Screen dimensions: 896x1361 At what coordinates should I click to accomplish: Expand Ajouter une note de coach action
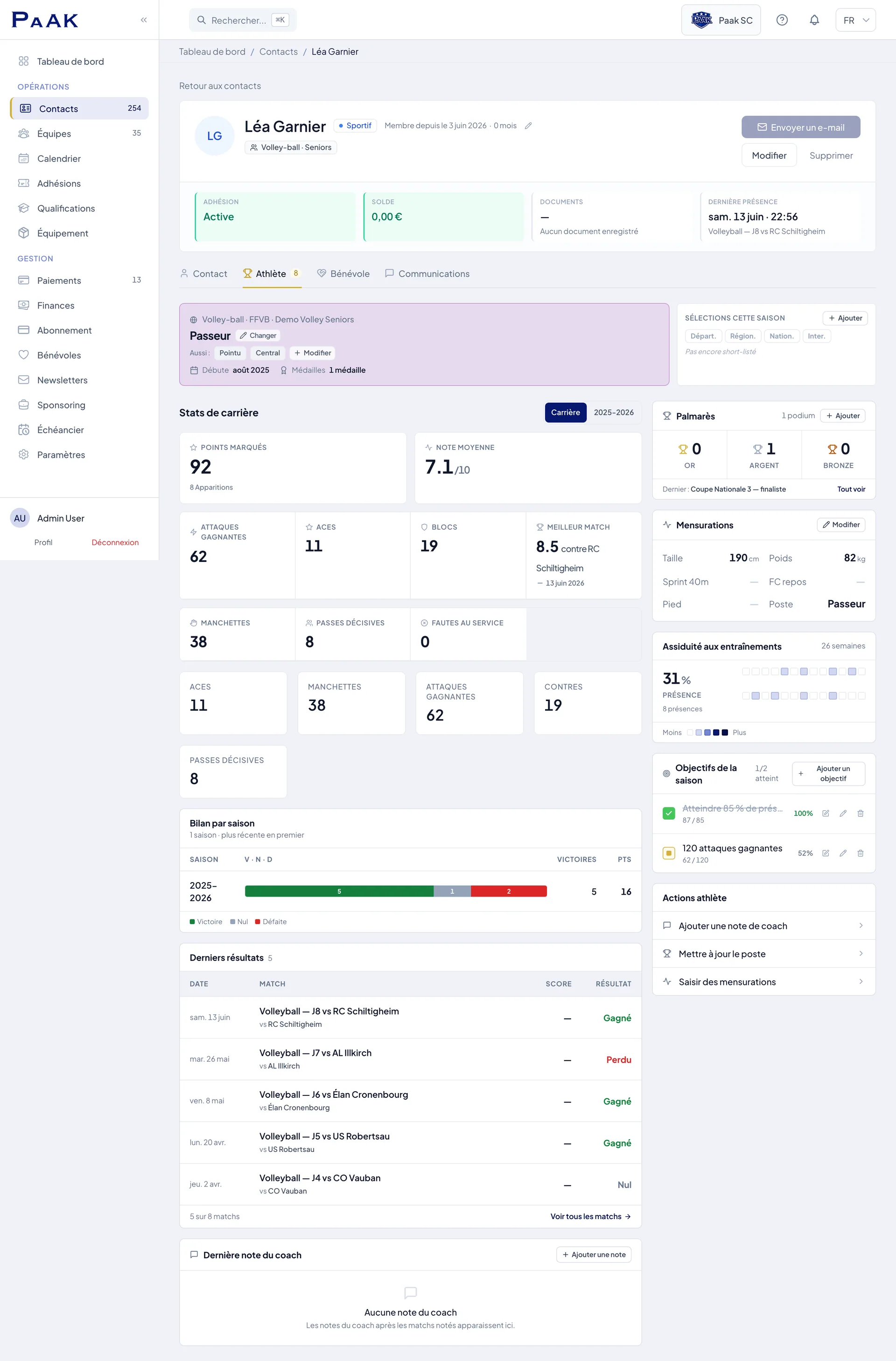pyautogui.click(x=763, y=926)
